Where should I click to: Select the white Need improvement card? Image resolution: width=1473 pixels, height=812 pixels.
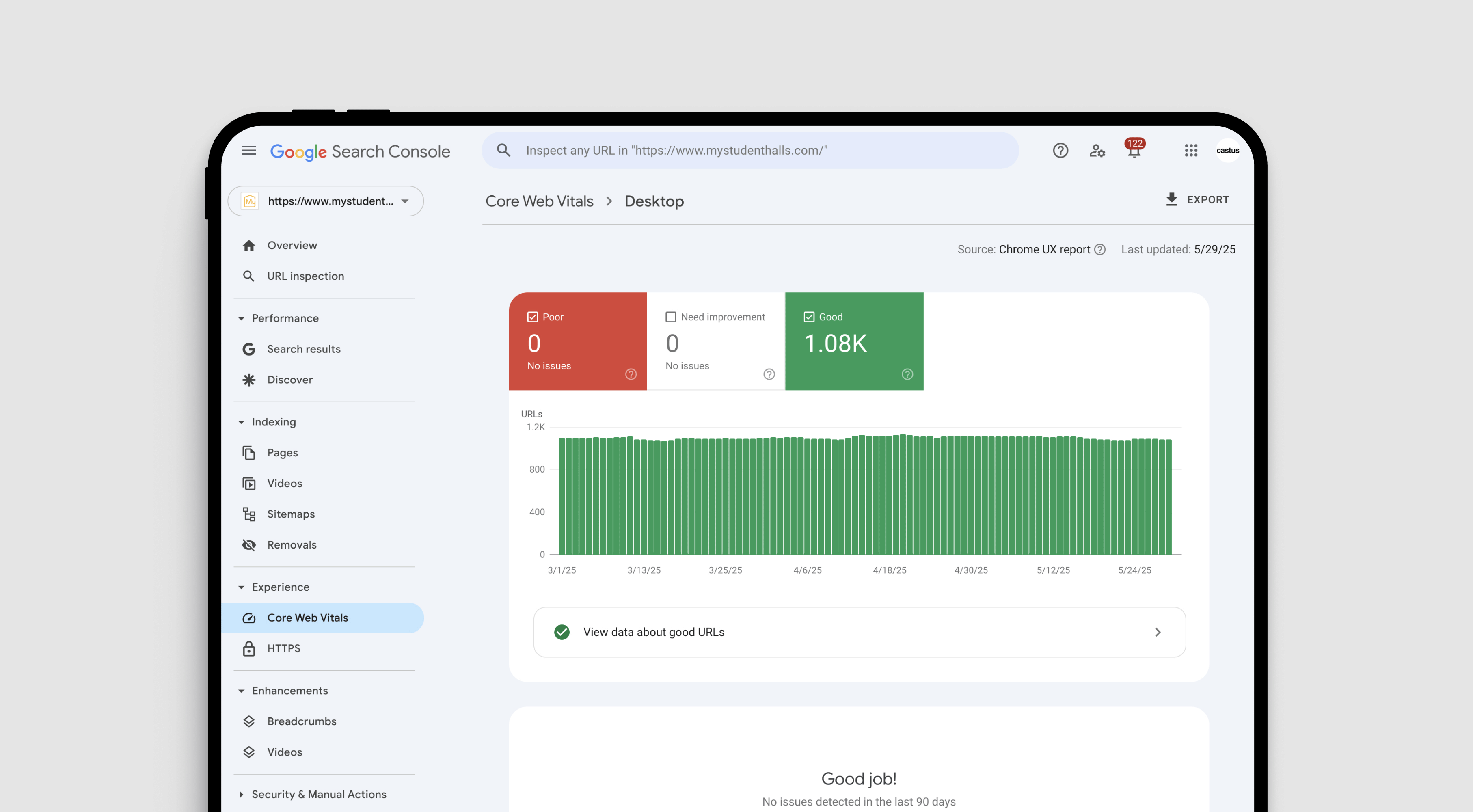point(716,341)
